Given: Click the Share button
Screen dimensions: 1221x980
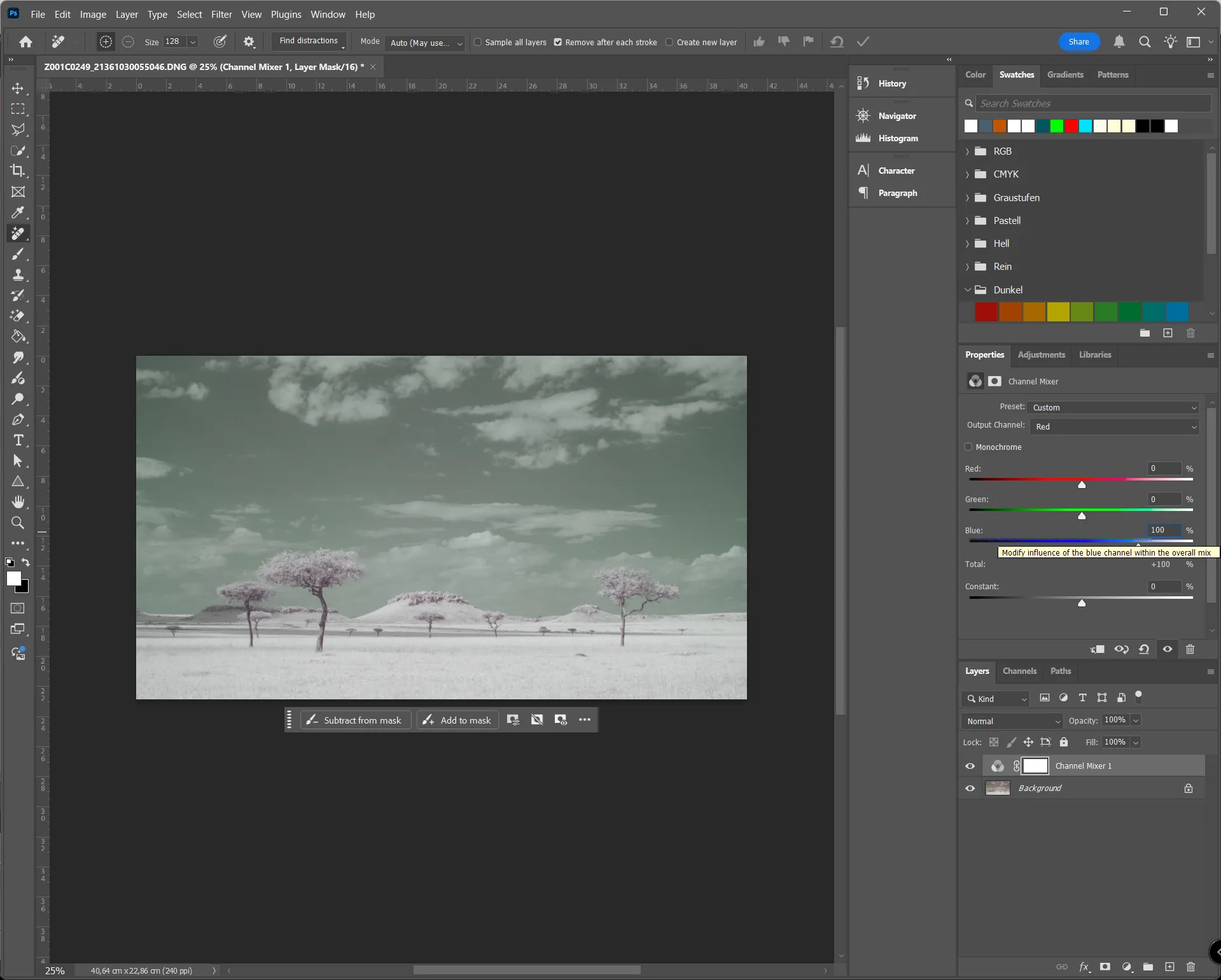Looking at the screenshot, I should [1078, 42].
